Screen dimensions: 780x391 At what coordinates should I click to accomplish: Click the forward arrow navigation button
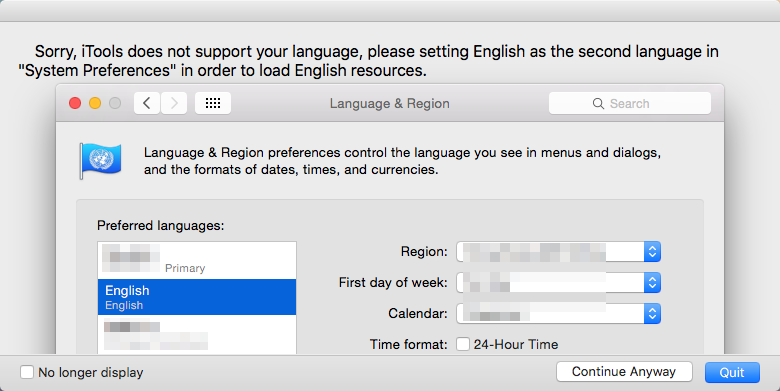pos(174,103)
